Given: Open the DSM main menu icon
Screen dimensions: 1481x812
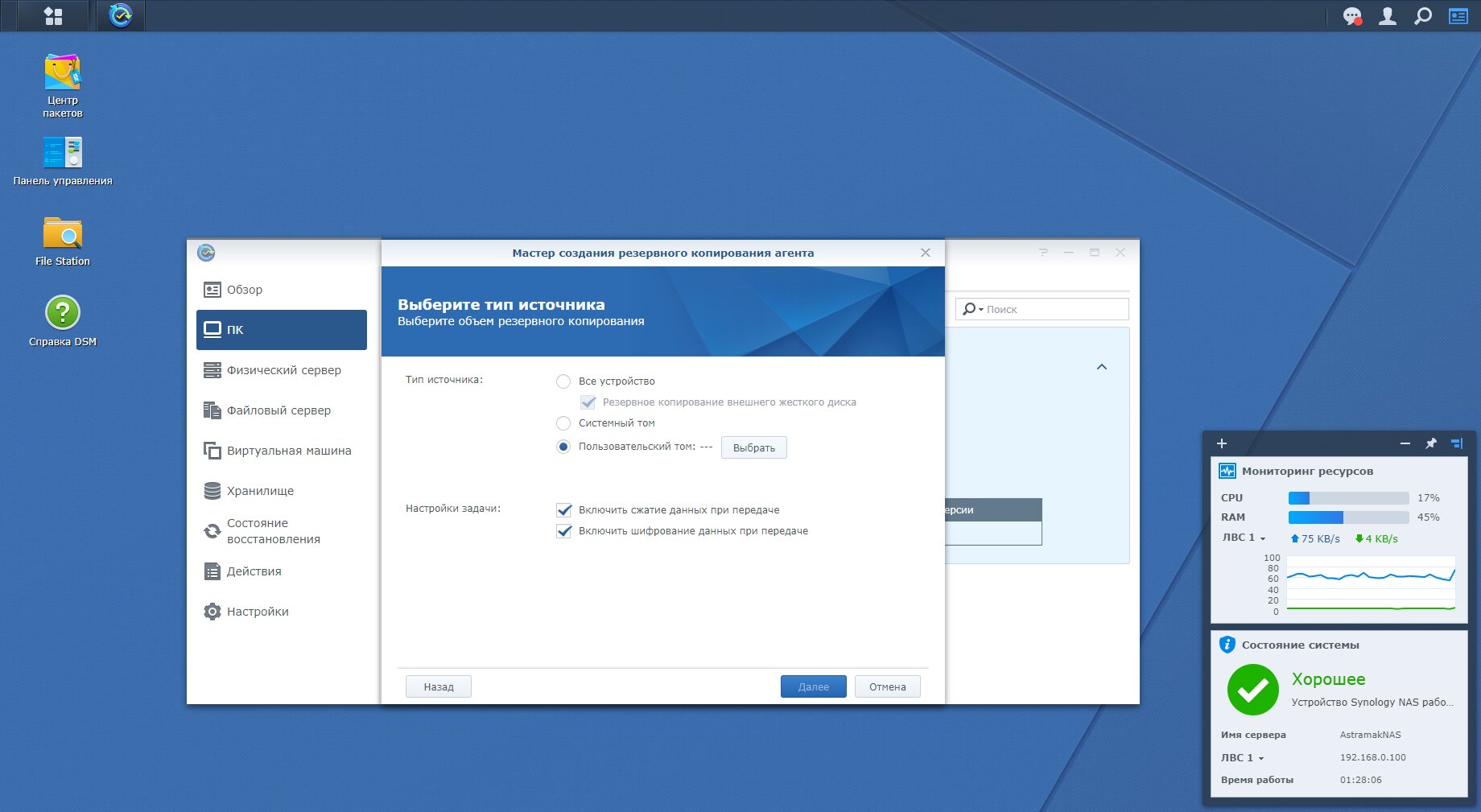Looking at the screenshot, I should point(53,16).
